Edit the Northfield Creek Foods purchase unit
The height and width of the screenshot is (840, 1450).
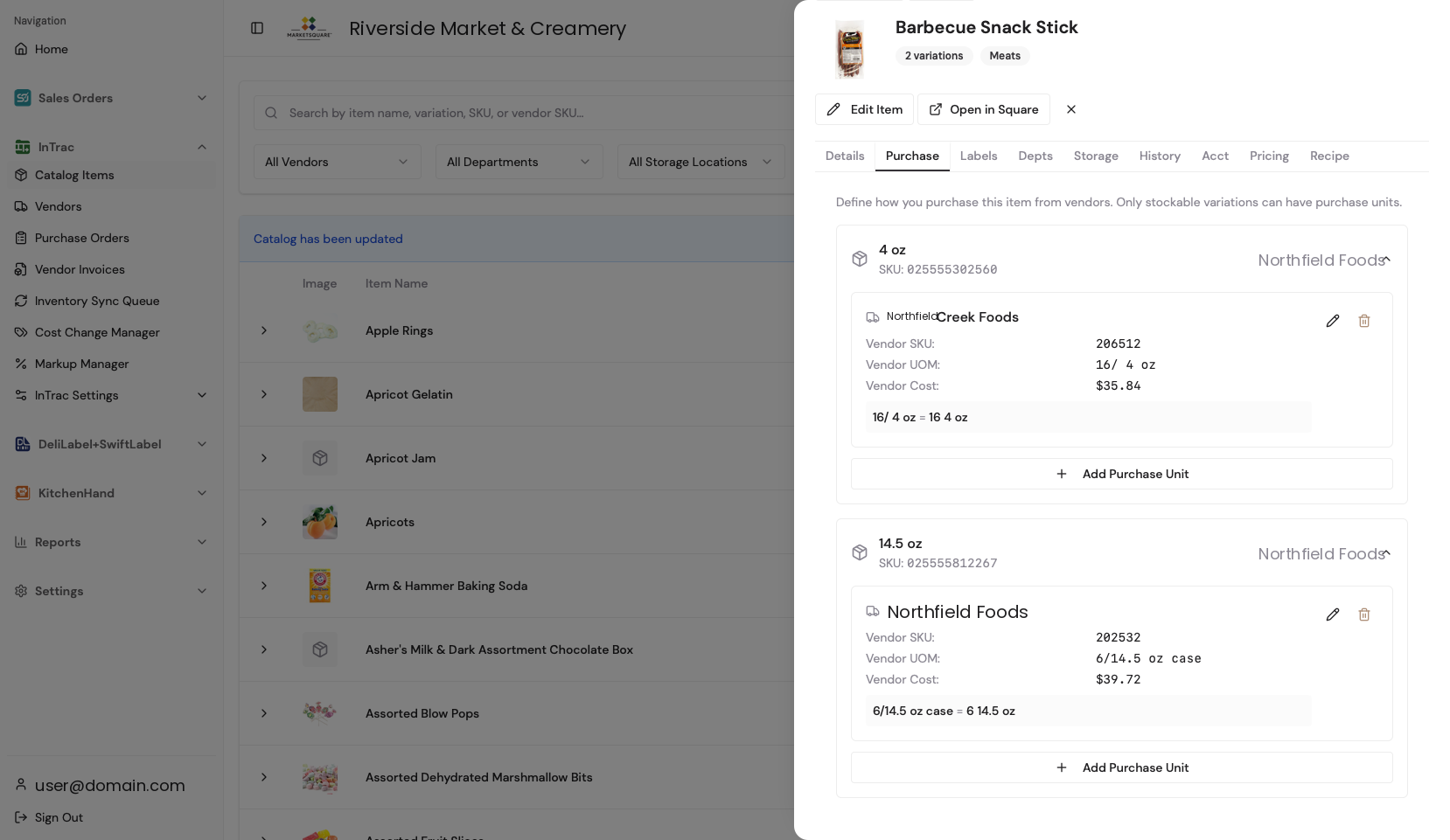(1333, 321)
